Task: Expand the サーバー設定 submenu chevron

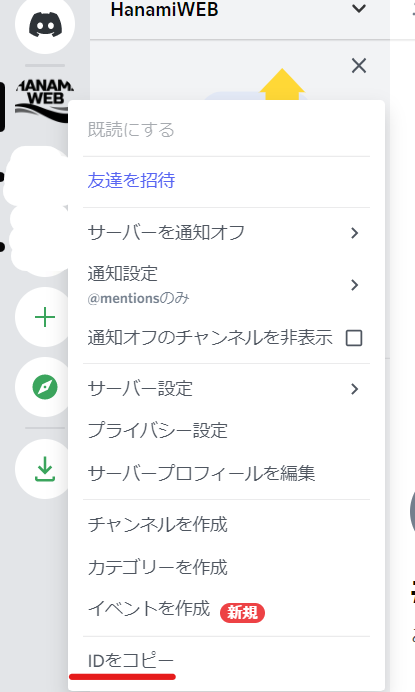Action: [354, 388]
